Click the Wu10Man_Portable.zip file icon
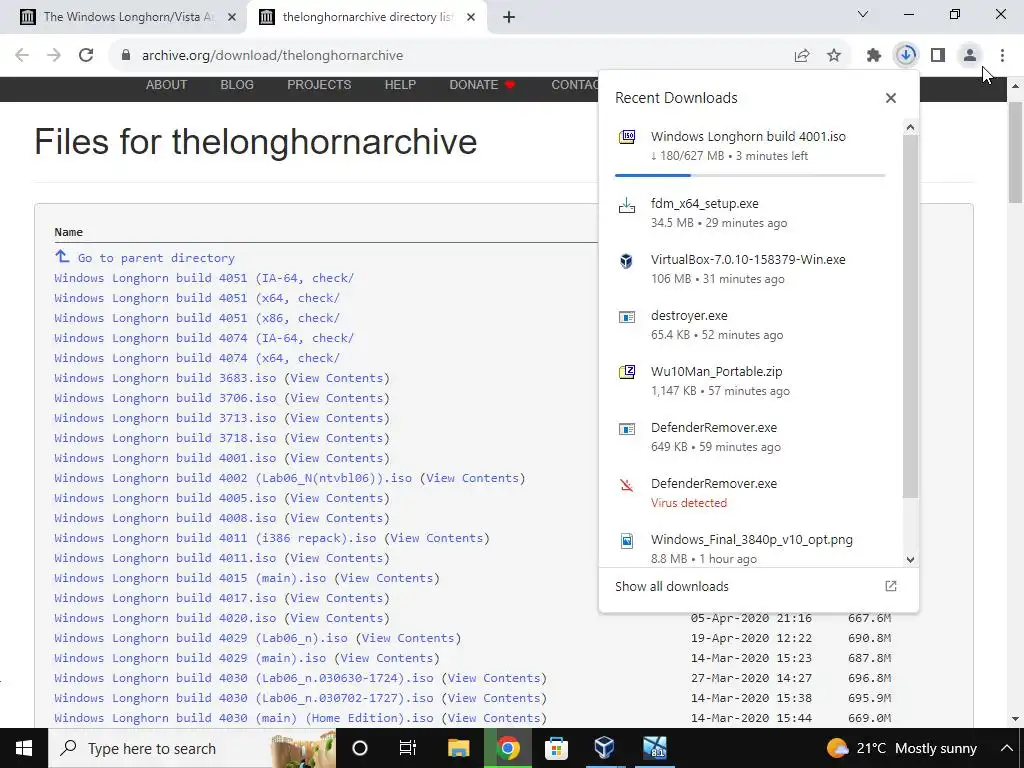1024x768 pixels. pos(627,372)
